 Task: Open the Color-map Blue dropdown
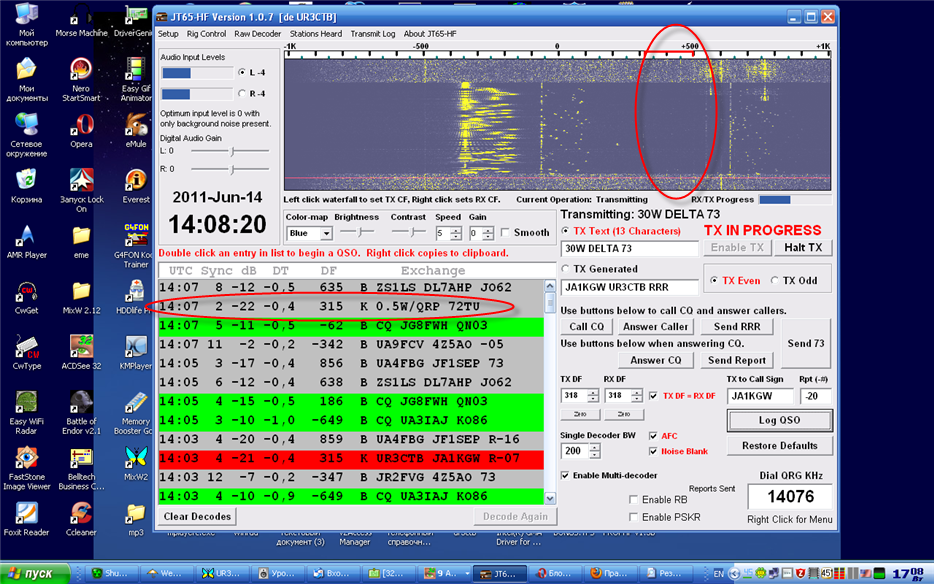point(326,233)
